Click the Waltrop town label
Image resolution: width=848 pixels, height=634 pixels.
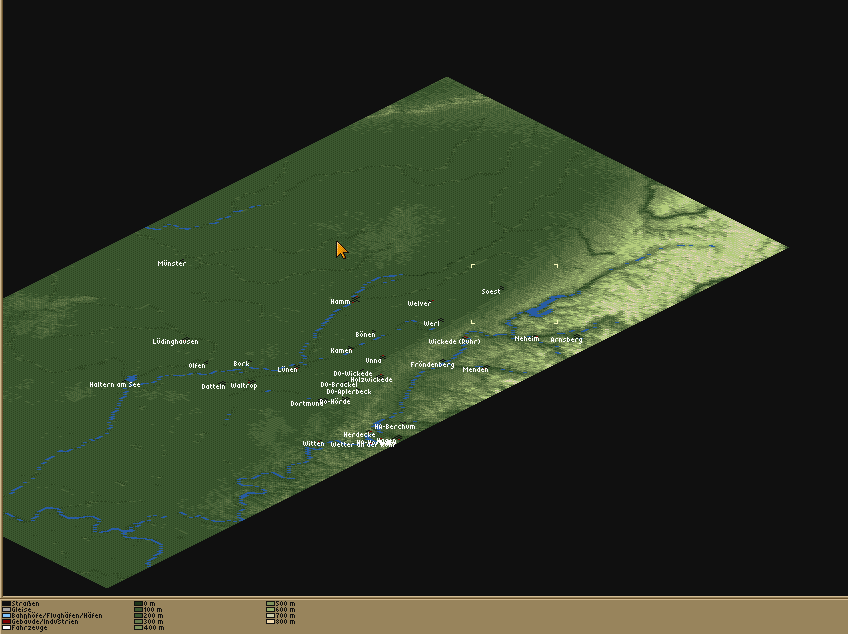[244, 386]
